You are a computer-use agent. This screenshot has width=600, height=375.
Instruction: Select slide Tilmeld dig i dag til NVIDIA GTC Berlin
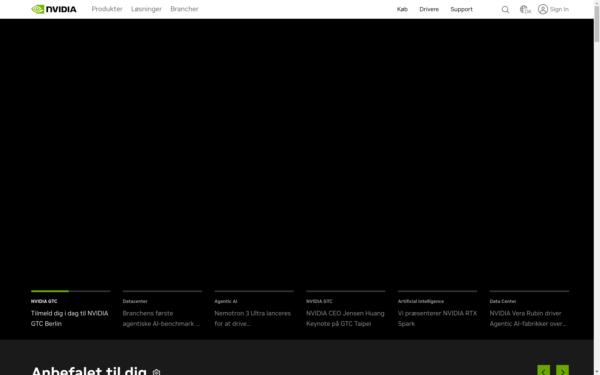(x=70, y=318)
